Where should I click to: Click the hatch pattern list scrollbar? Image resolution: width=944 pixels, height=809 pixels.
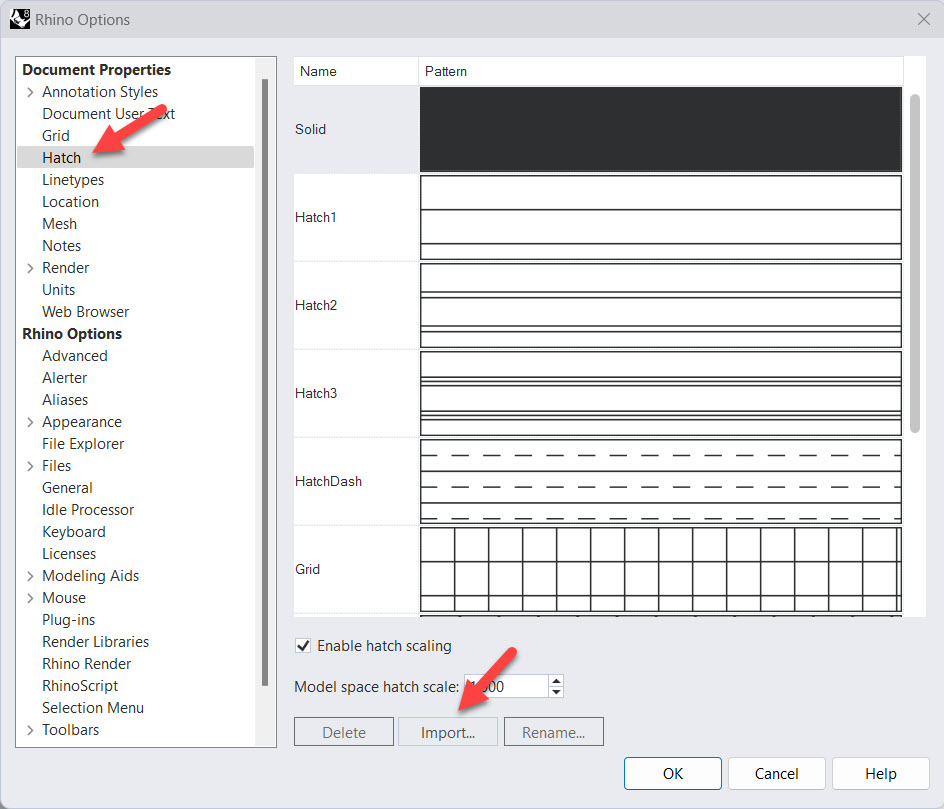click(914, 264)
